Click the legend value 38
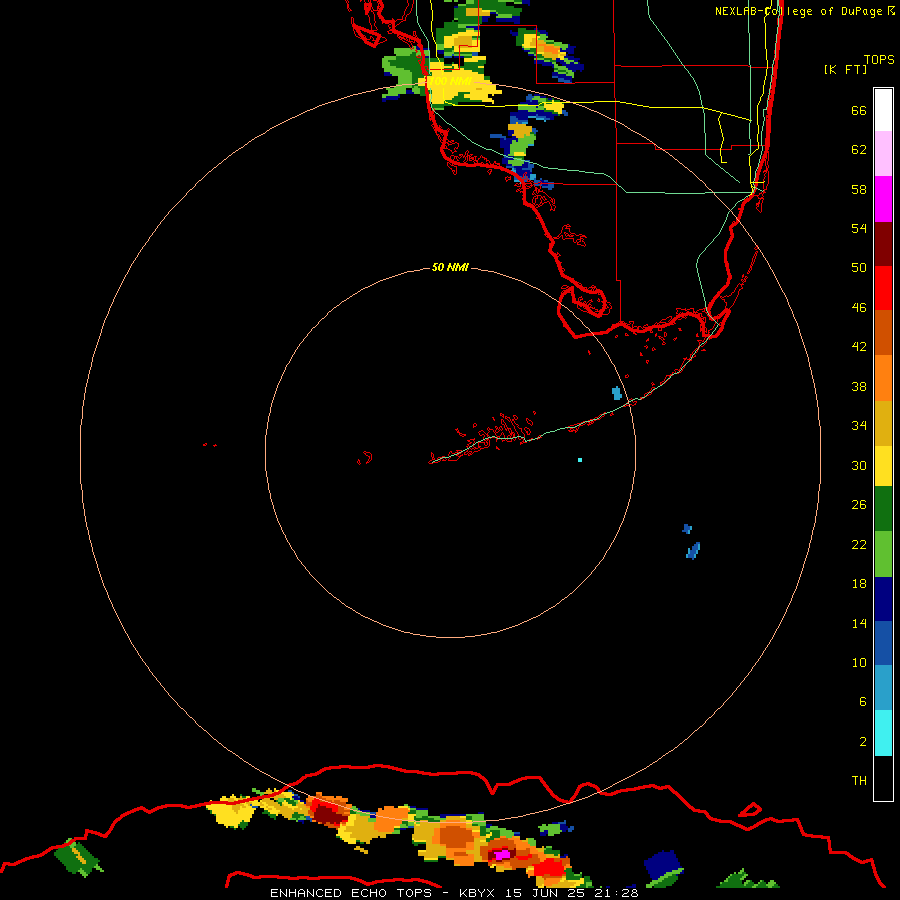Image resolution: width=900 pixels, height=900 pixels. [x=859, y=387]
